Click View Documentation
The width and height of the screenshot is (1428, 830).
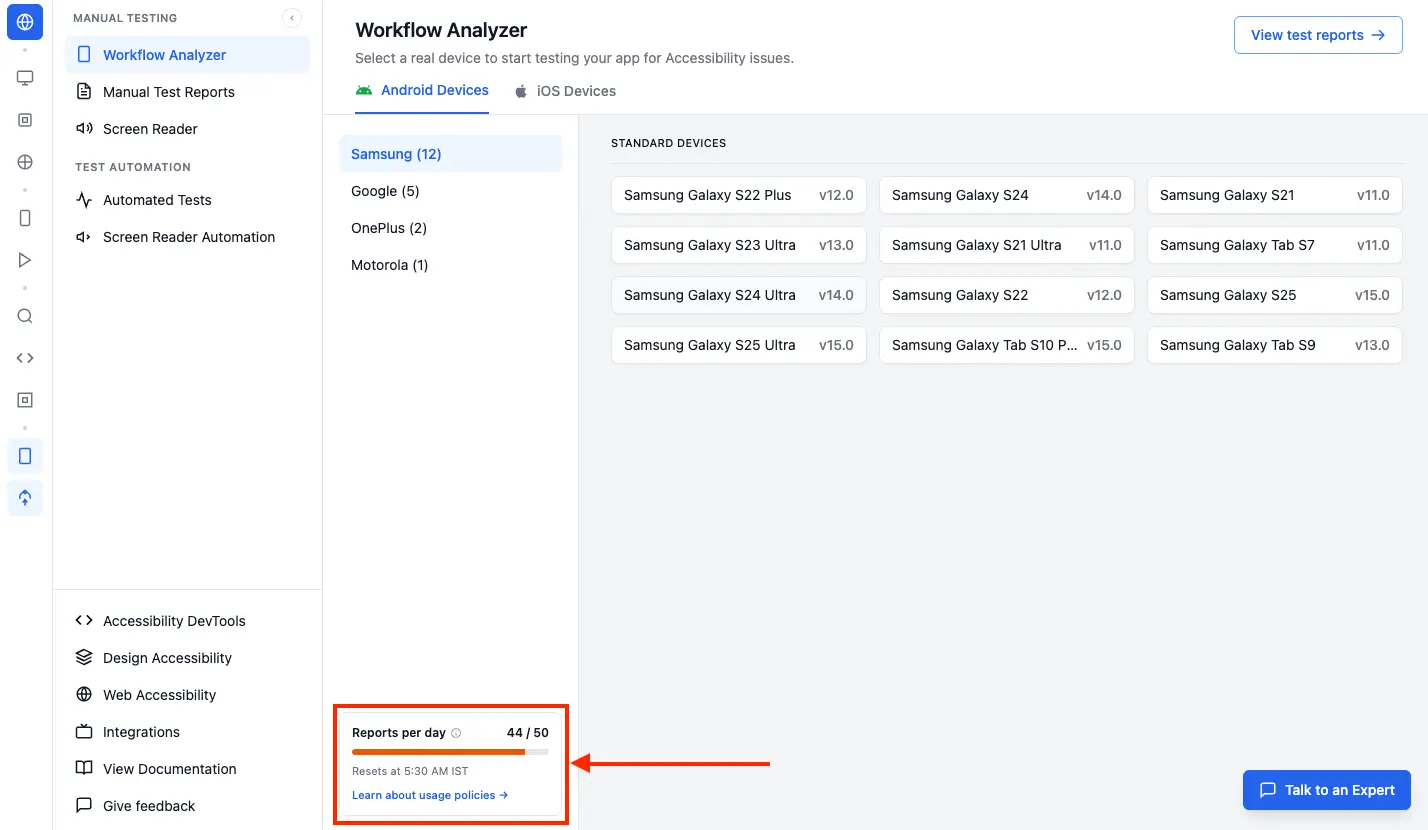[188, 769]
